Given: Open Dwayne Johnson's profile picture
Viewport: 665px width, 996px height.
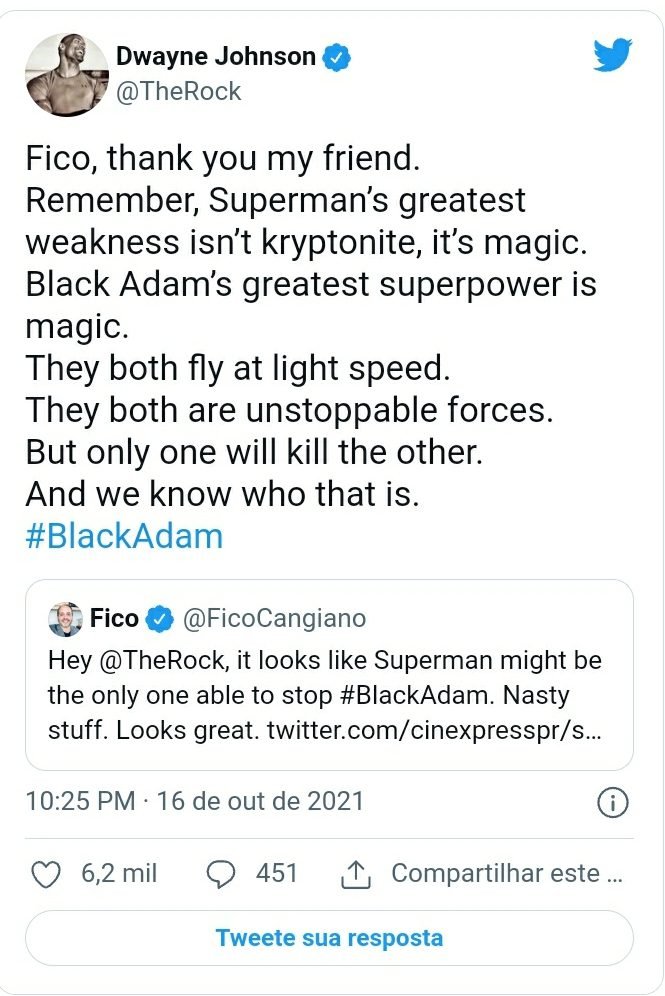Looking at the screenshot, I should [65, 72].
